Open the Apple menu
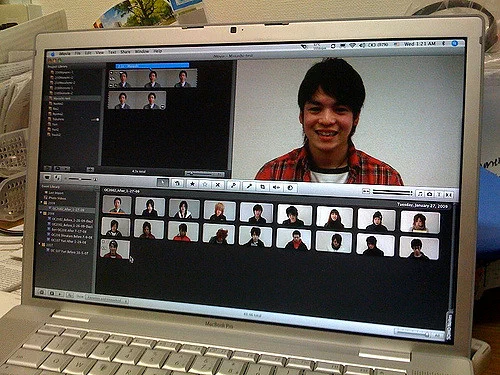Image resolution: width=500 pixels, height=375 pixels. pyautogui.click(x=52, y=54)
